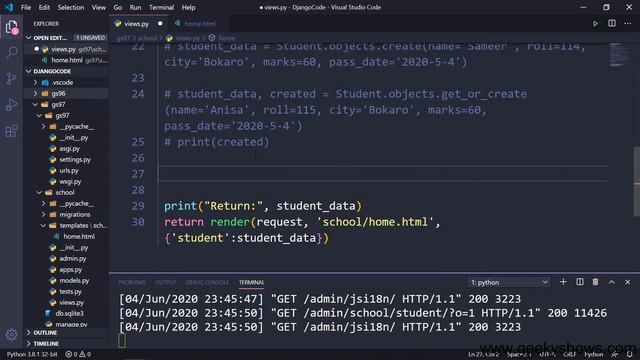
Task: Open the Help menu
Action: click(x=188, y=7)
